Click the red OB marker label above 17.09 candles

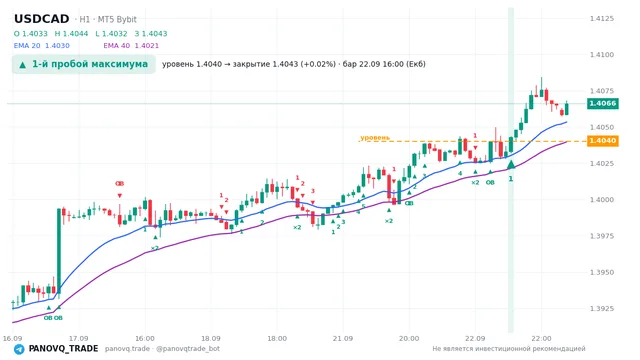(x=119, y=184)
